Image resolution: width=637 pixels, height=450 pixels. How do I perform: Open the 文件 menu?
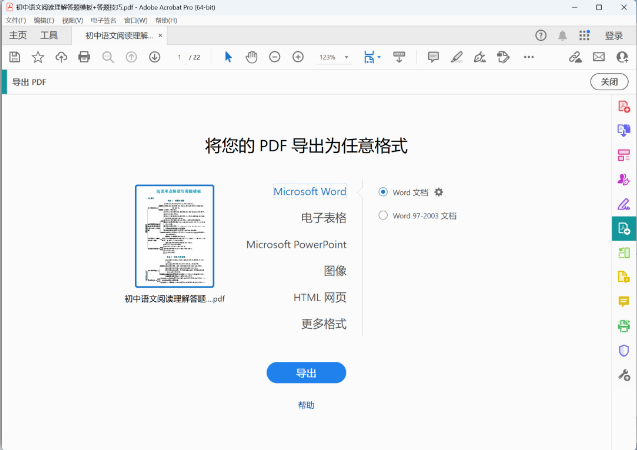[x=16, y=20]
